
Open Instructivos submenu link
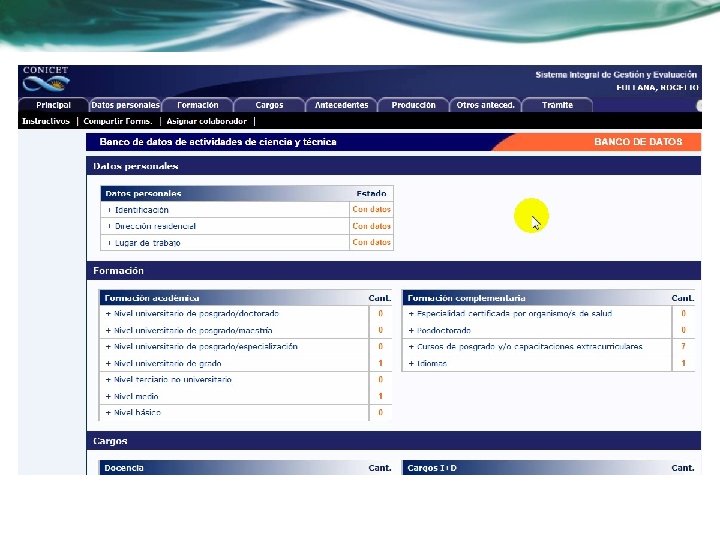[x=46, y=121]
